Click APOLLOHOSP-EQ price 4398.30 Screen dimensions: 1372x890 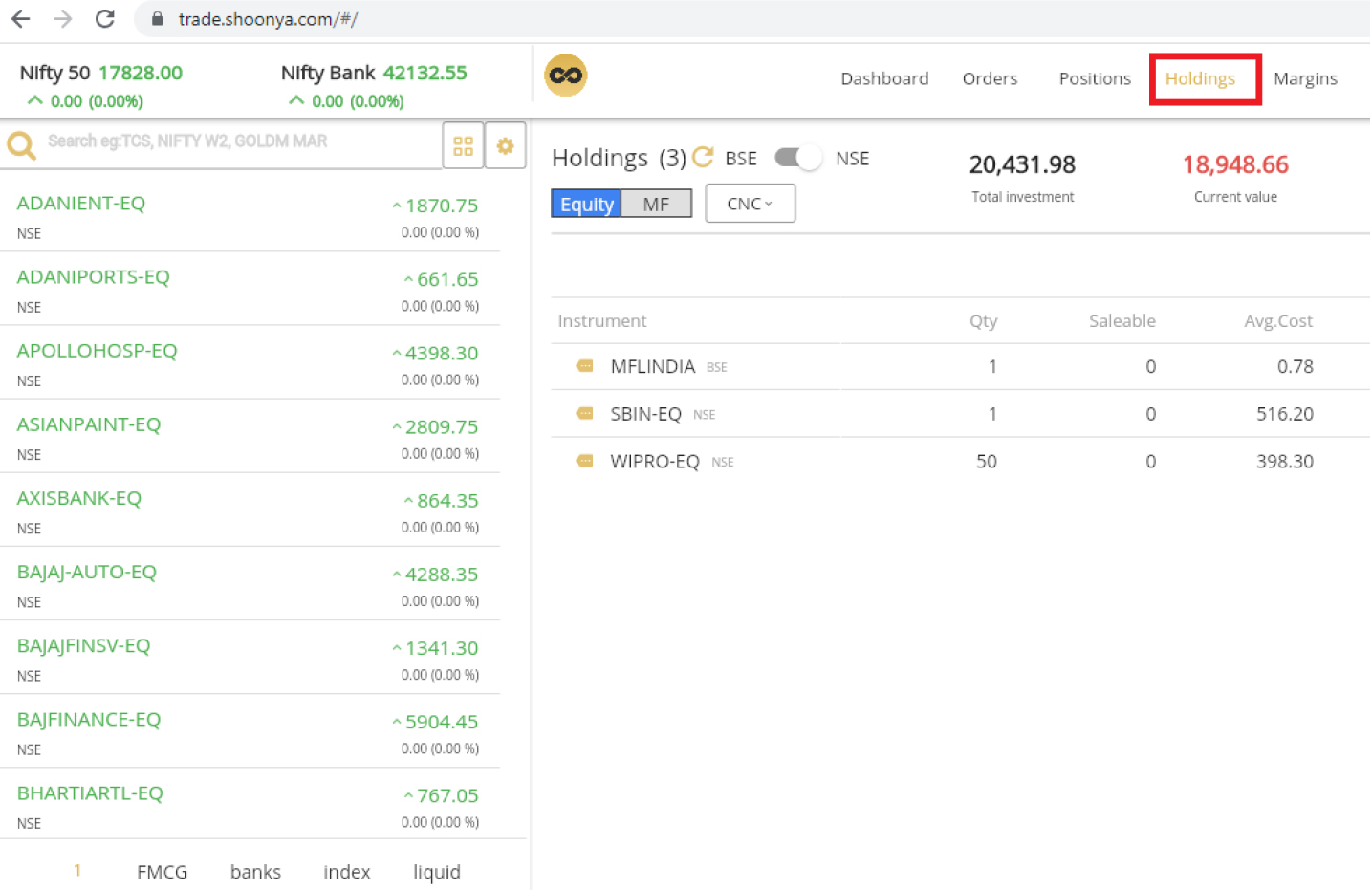click(441, 353)
